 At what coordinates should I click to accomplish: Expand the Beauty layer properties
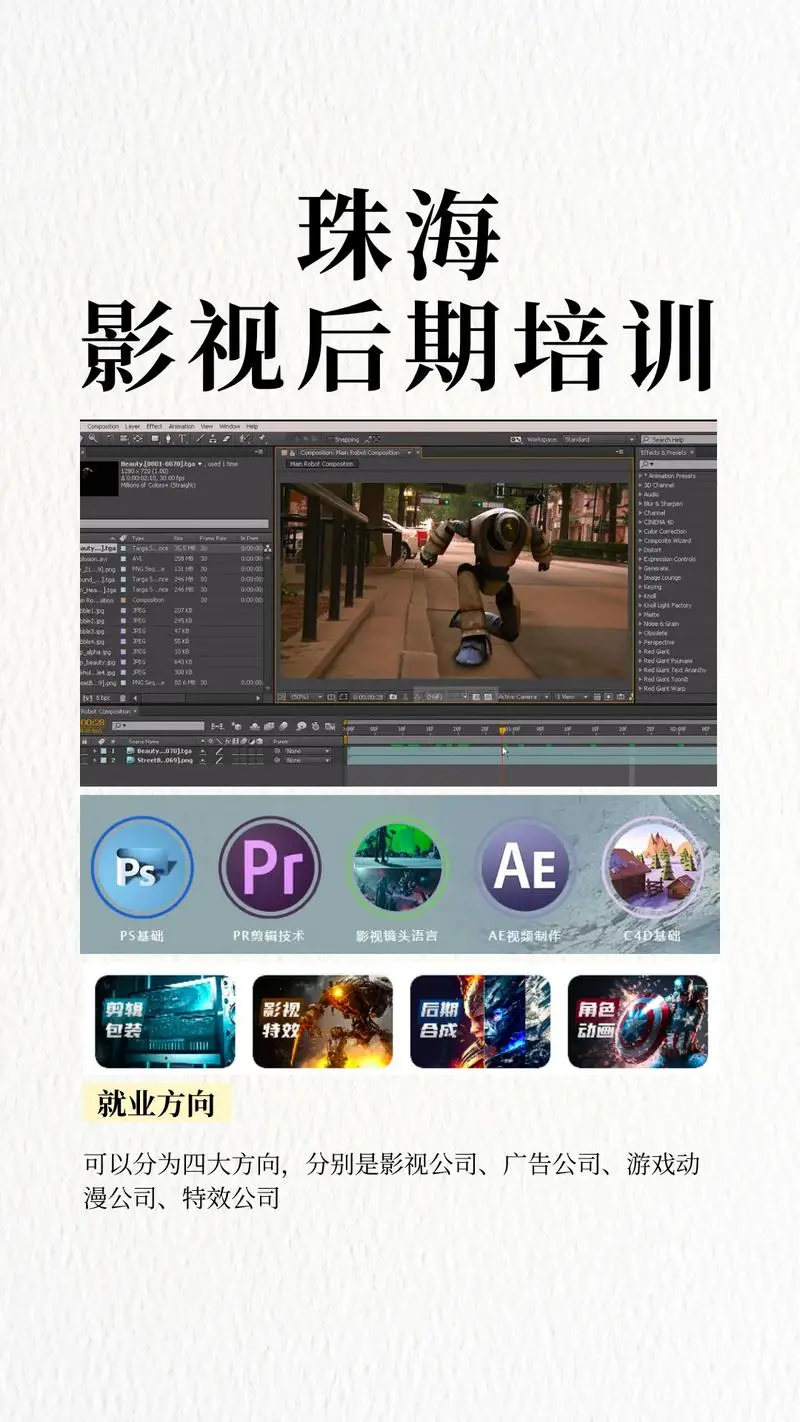[95, 751]
